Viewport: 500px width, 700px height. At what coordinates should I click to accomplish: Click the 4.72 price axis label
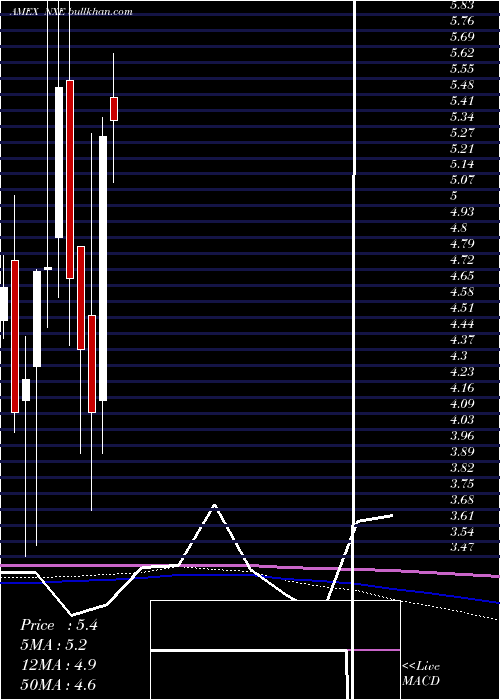(x=462, y=260)
